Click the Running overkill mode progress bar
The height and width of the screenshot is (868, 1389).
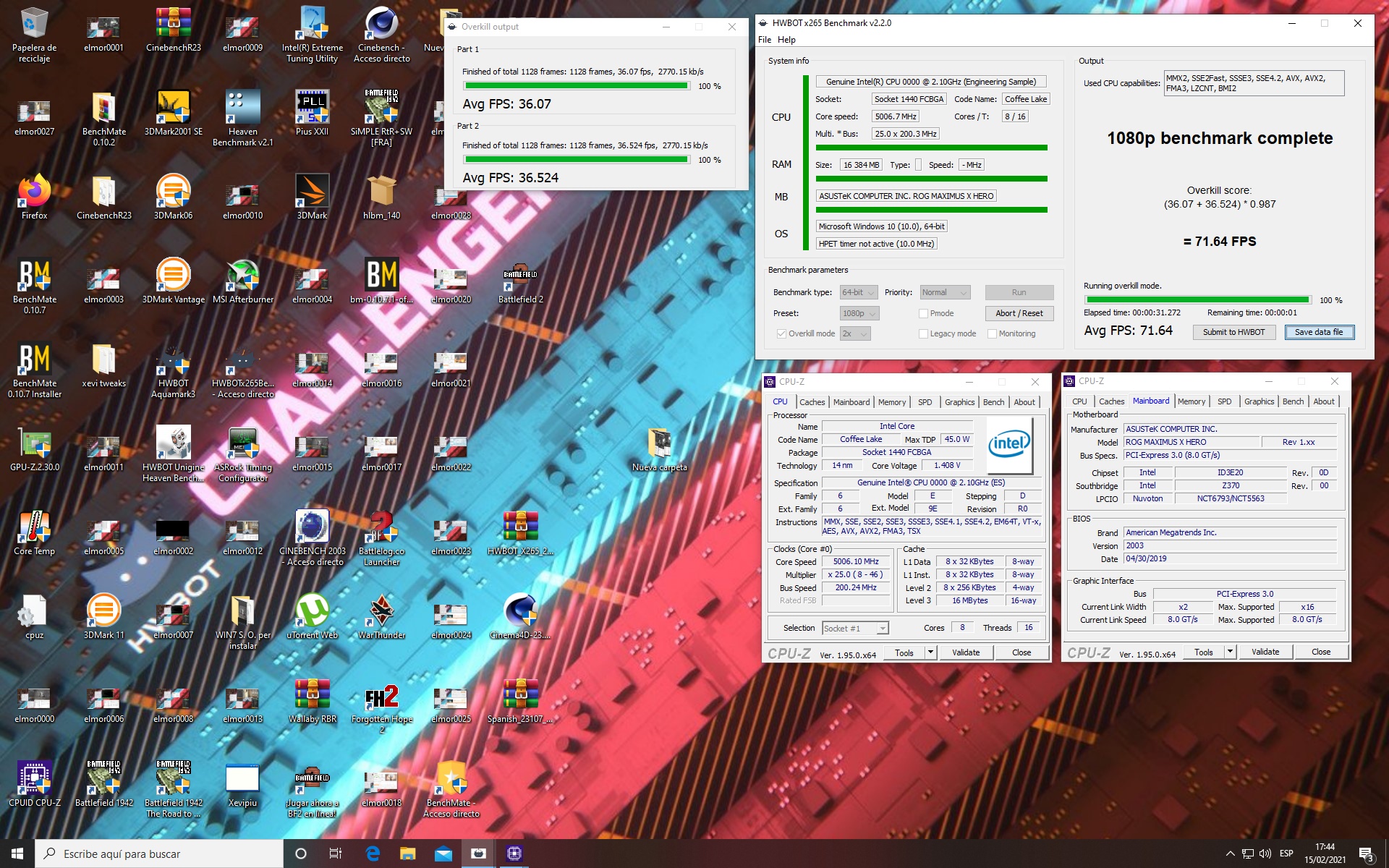pos(1198,300)
